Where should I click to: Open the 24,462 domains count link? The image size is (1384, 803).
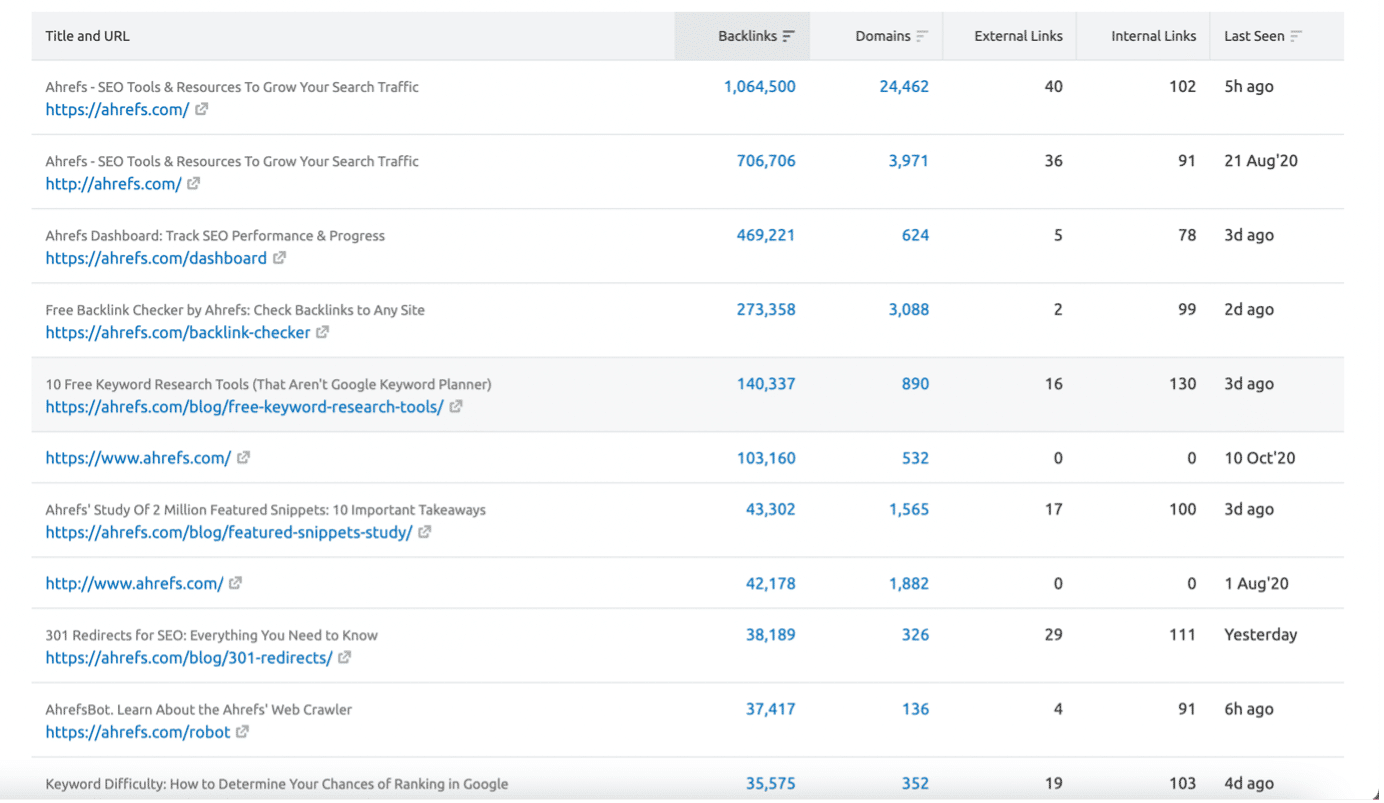tap(903, 87)
